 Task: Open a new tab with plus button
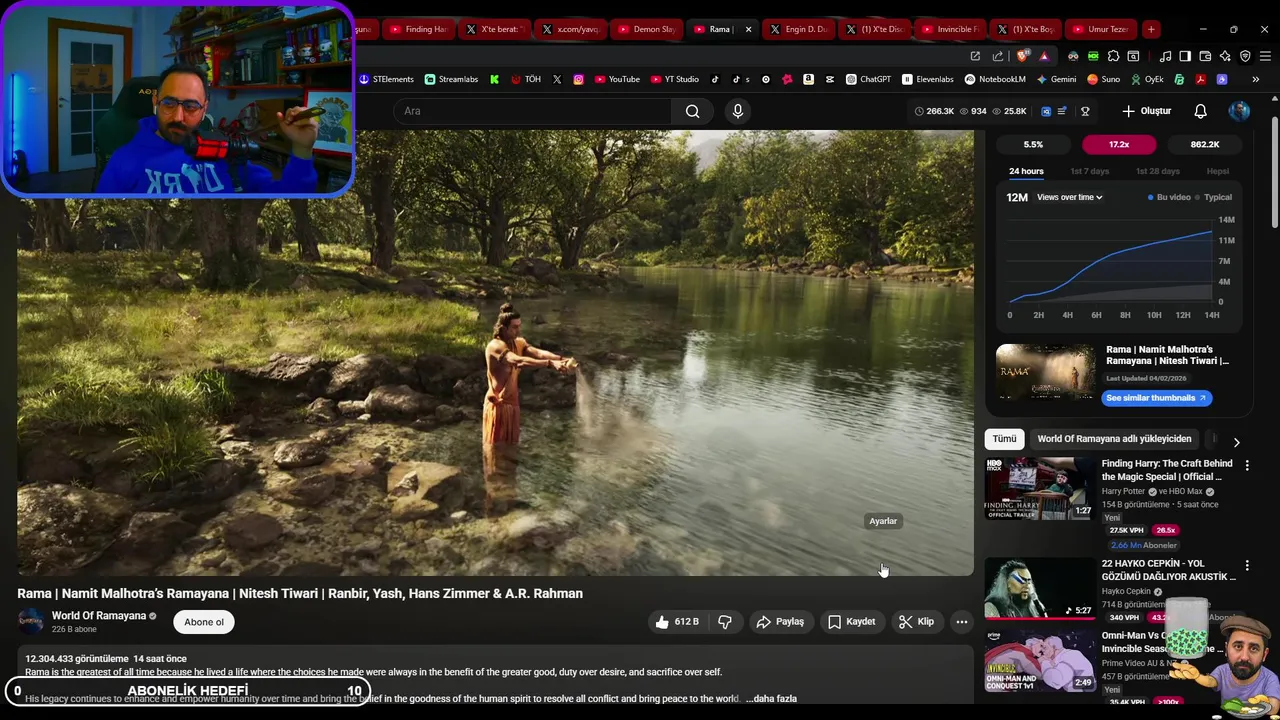pos(1151,29)
